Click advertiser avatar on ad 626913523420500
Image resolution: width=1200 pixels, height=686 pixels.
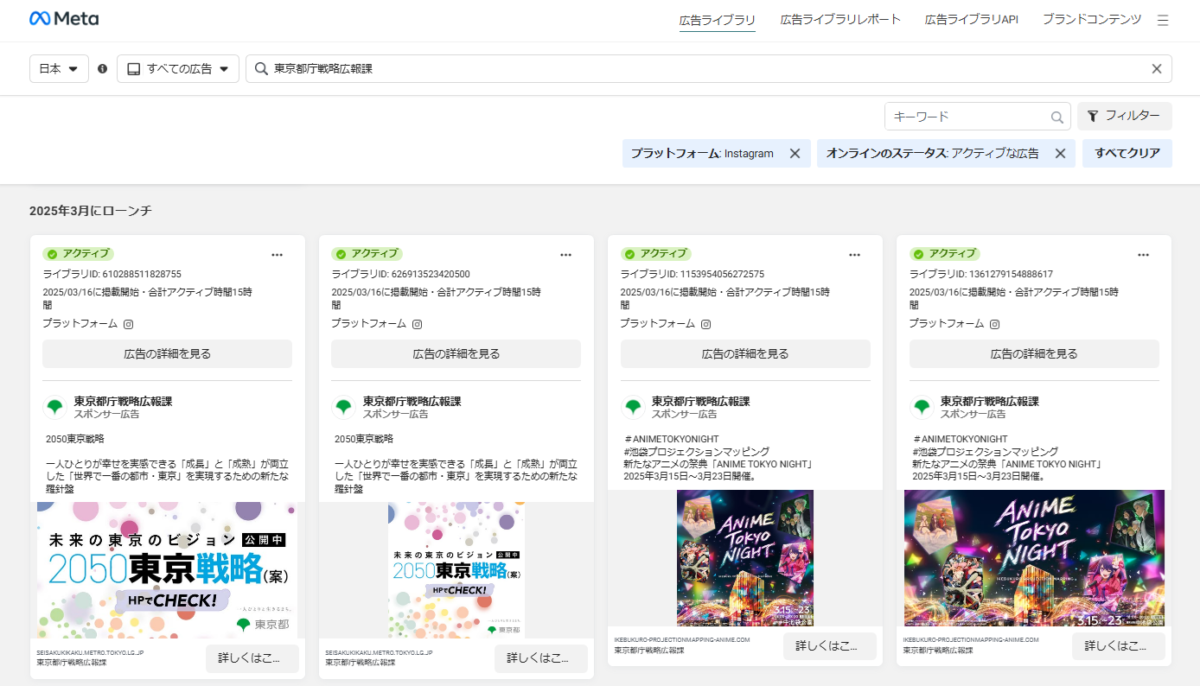pyautogui.click(x=344, y=407)
